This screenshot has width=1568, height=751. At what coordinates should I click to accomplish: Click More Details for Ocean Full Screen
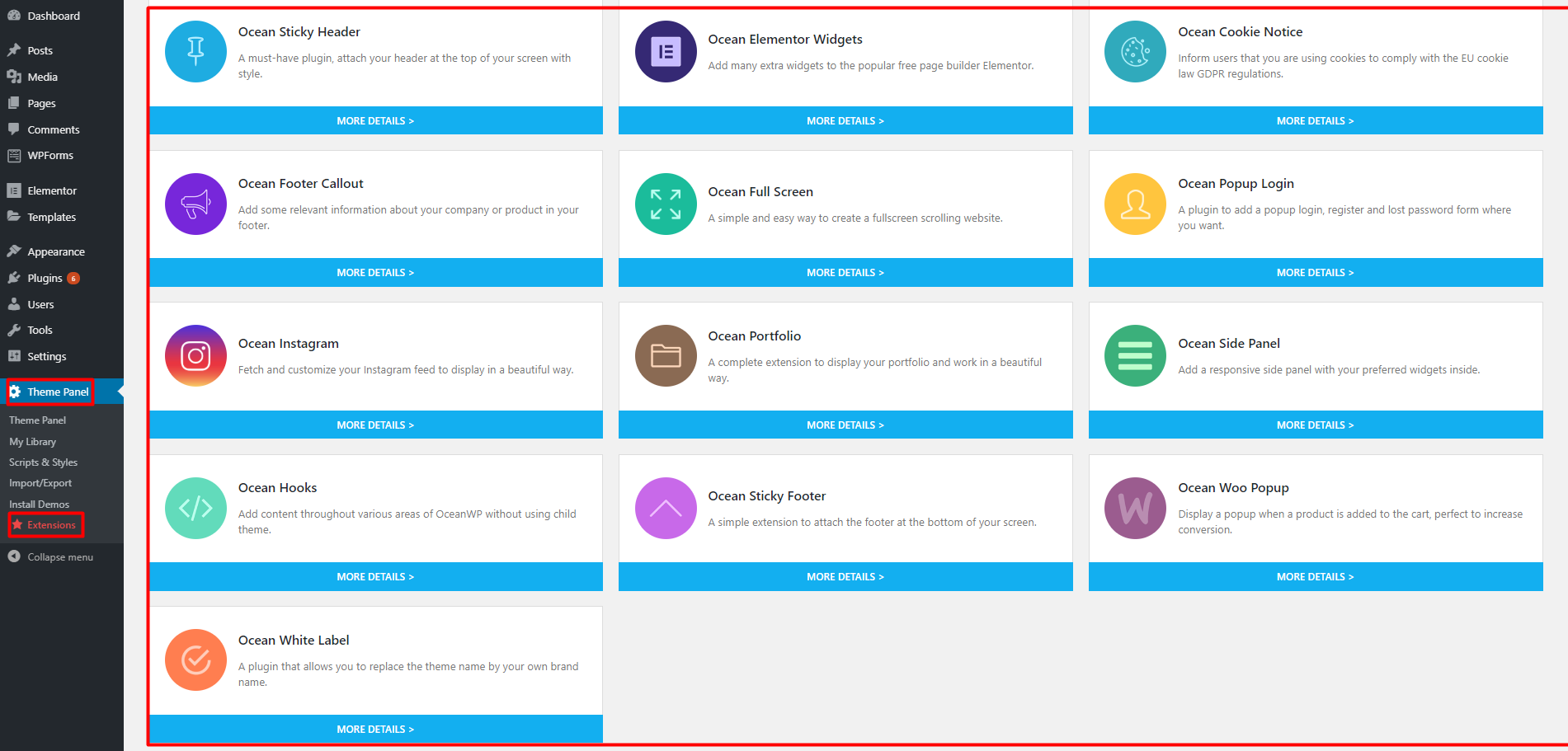pos(845,272)
